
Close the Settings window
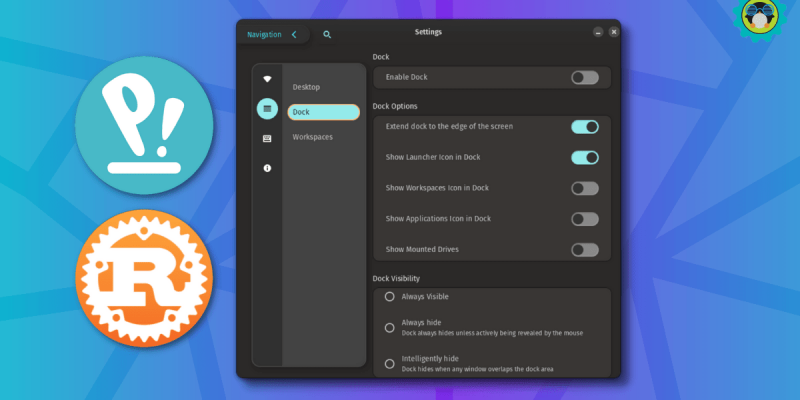tap(614, 32)
